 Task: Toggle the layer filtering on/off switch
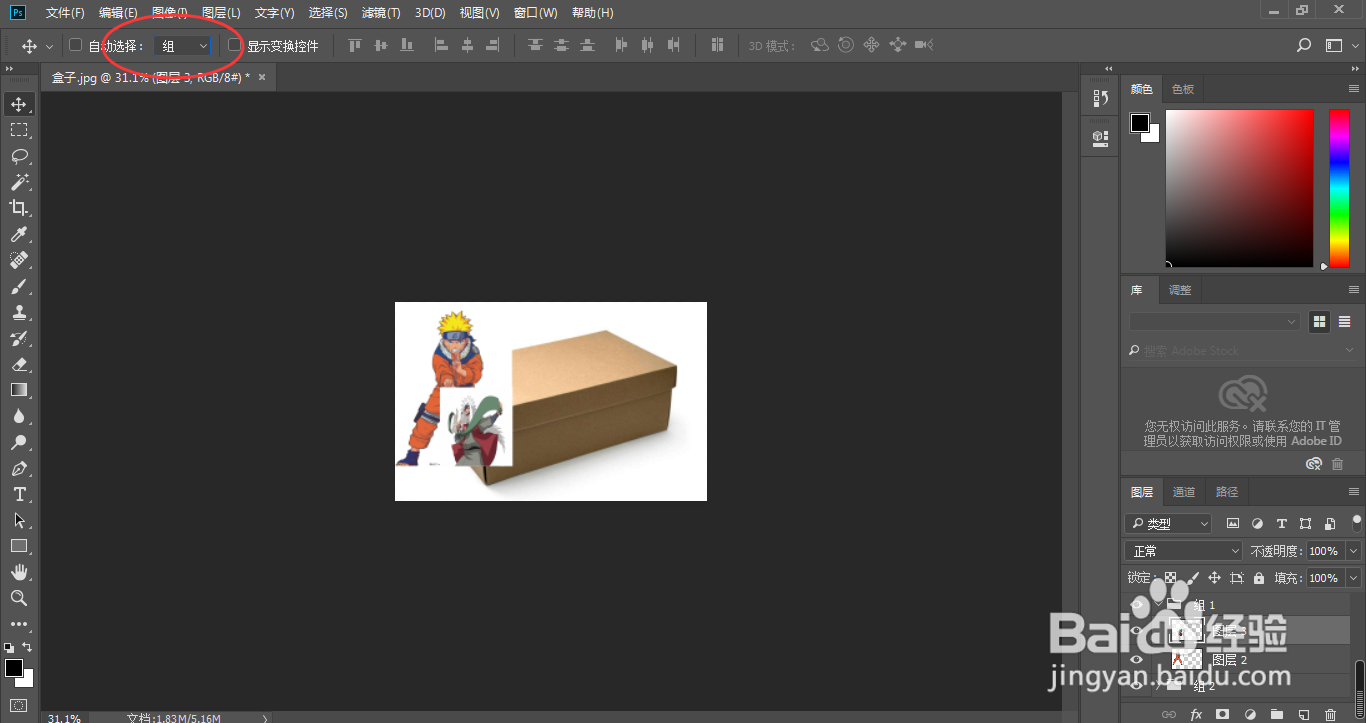[1357, 522]
